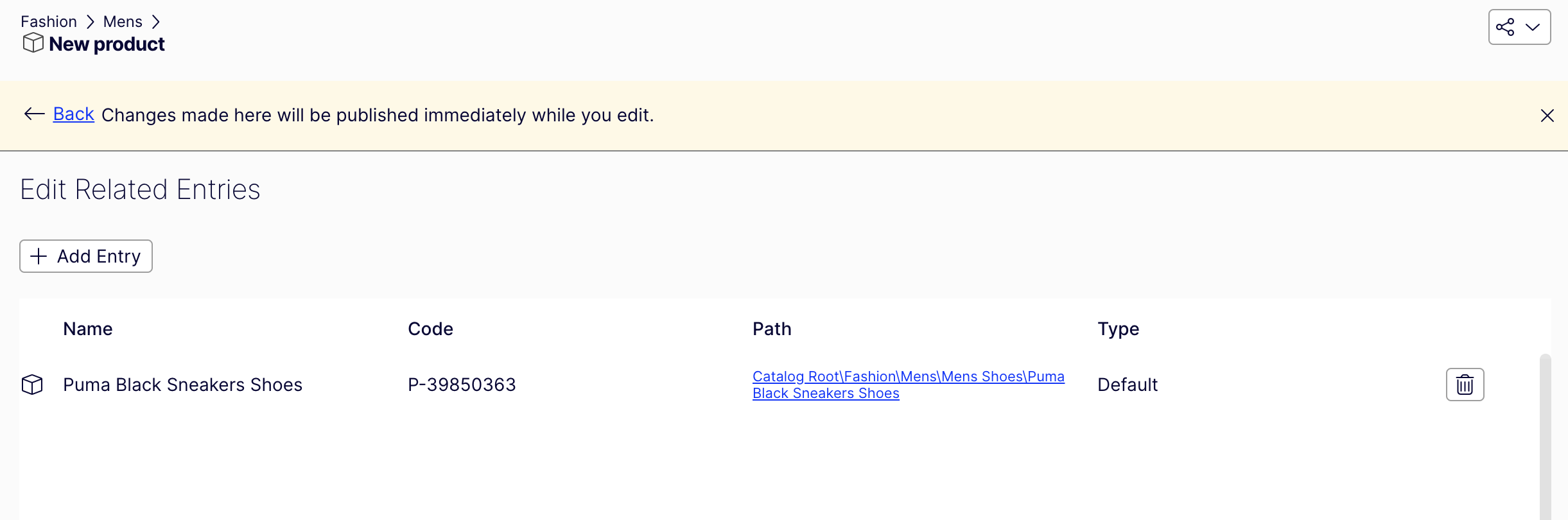The image size is (1568, 520).
Task: Open the Catalog Root path link
Action: [908, 385]
